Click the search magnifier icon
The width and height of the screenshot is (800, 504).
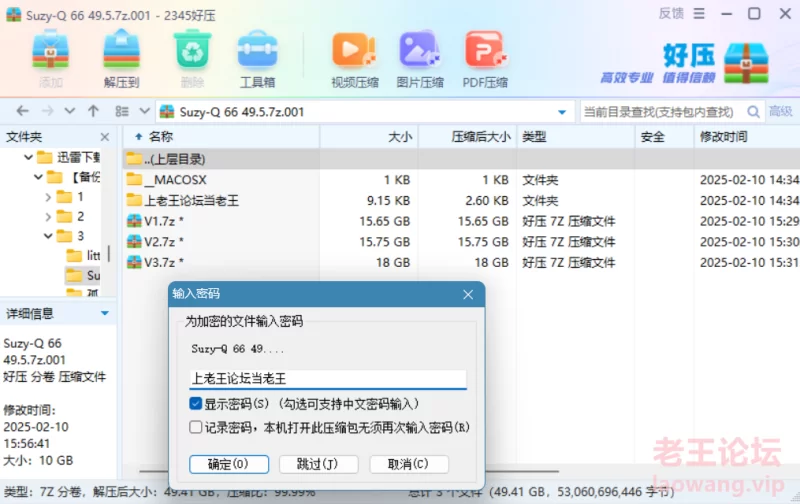(x=754, y=112)
